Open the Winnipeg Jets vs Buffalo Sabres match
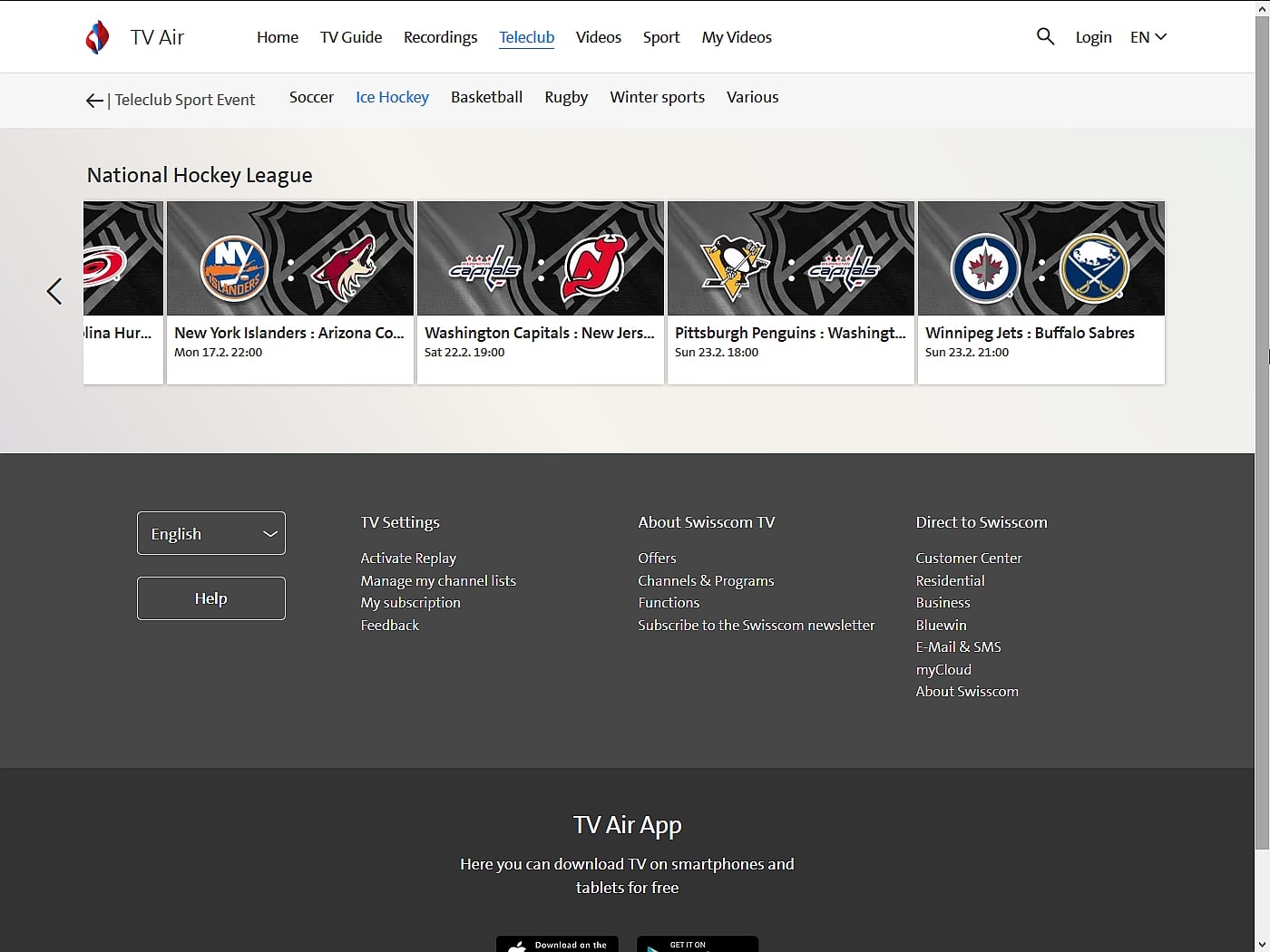 pos(1040,292)
